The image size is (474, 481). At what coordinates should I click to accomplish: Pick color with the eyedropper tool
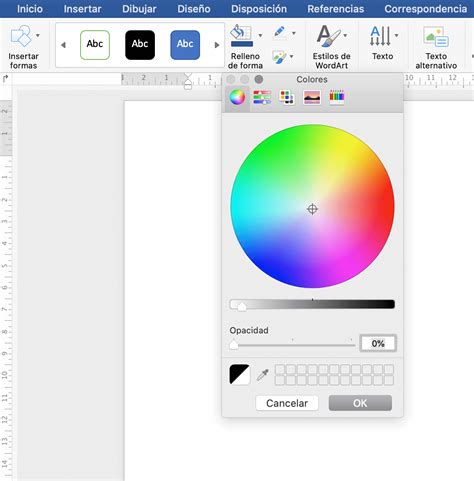coord(263,375)
